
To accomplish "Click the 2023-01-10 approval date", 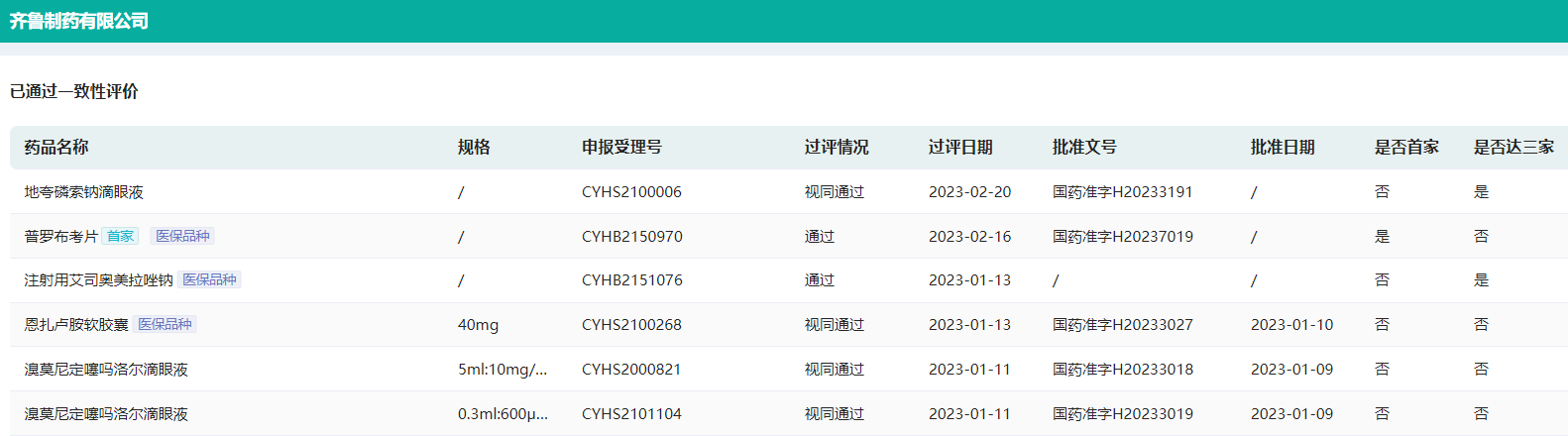I will (x=1292, y=325).
